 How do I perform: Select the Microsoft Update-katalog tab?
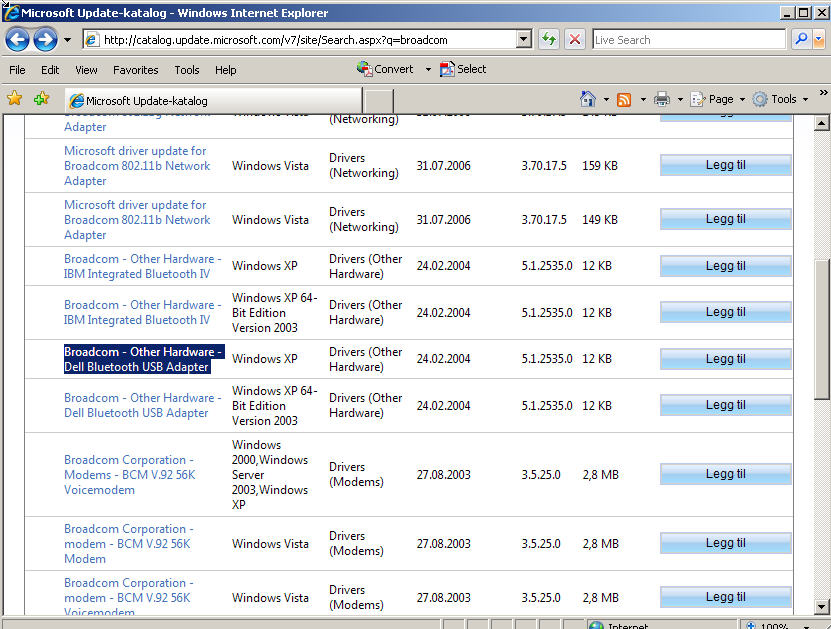(x=214, y=100)
